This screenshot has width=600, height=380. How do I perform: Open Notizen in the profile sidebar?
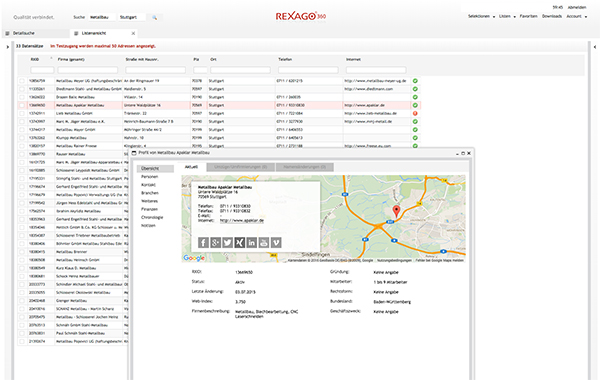coord(148,225)
